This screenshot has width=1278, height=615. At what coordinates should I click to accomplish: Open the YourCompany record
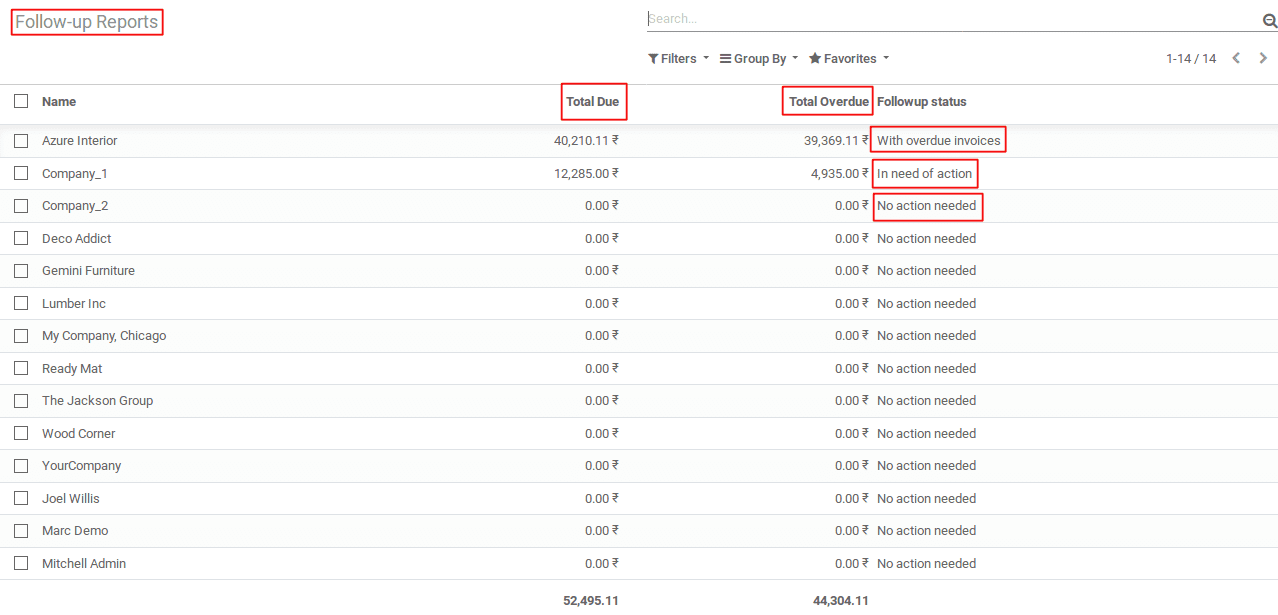82,466
